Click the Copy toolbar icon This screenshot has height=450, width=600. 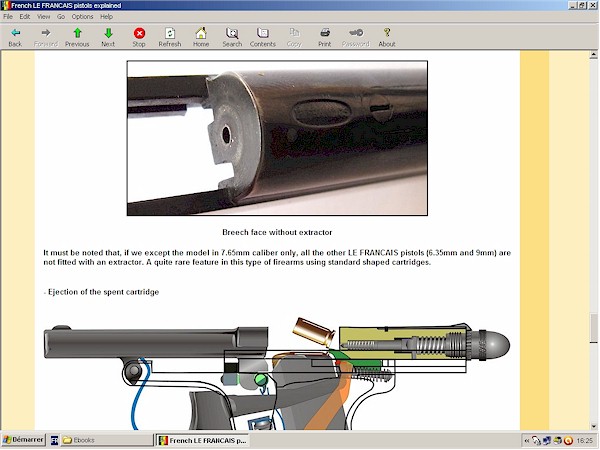coord(294,38)
